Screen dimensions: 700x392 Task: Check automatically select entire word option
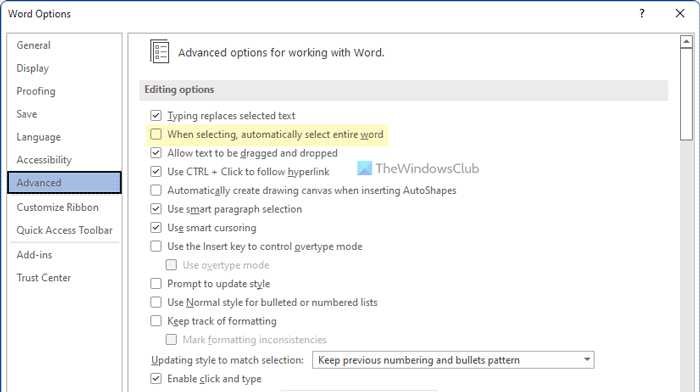click(x=156, y=134)
